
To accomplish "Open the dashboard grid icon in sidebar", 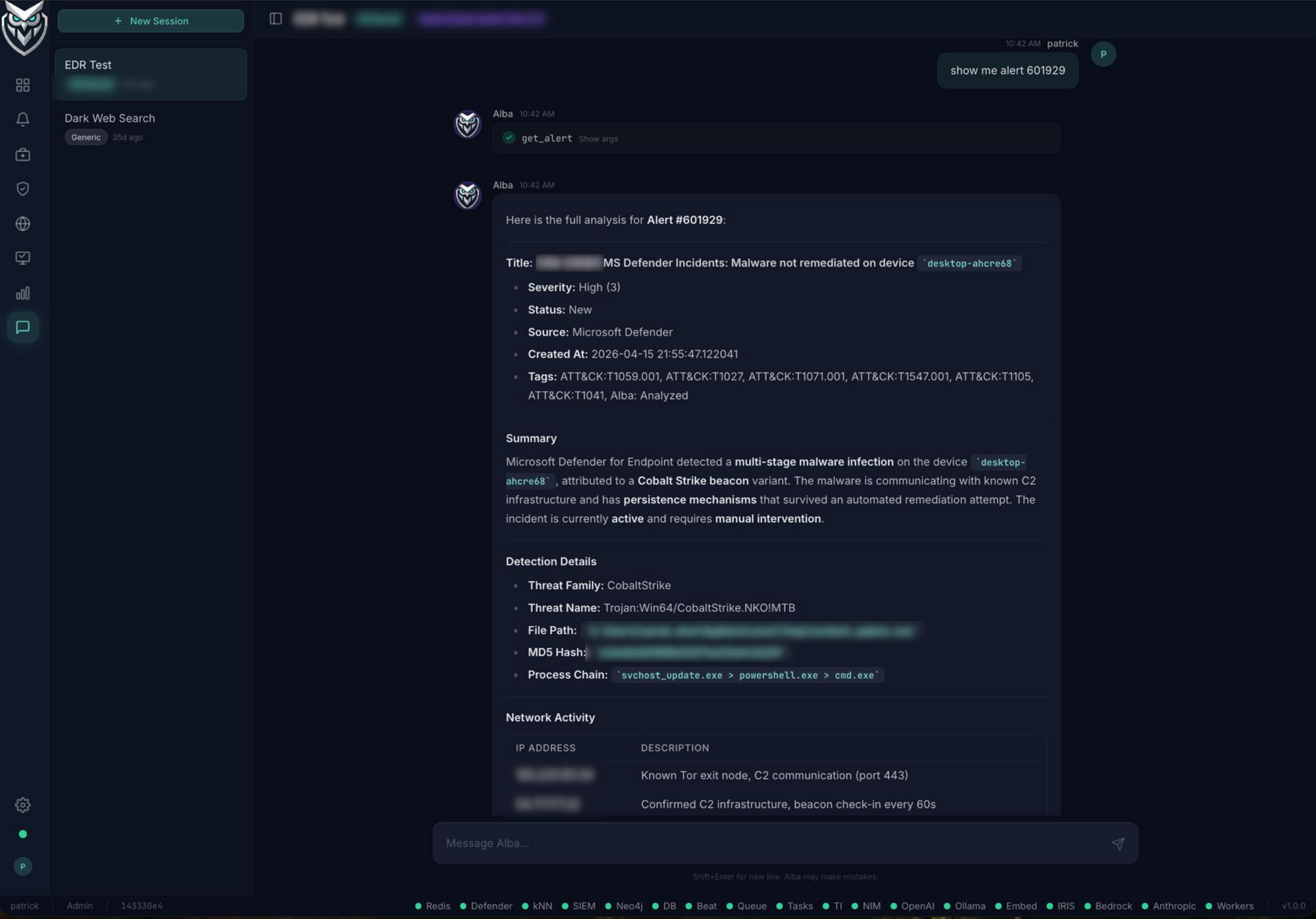I will point(23,85).
